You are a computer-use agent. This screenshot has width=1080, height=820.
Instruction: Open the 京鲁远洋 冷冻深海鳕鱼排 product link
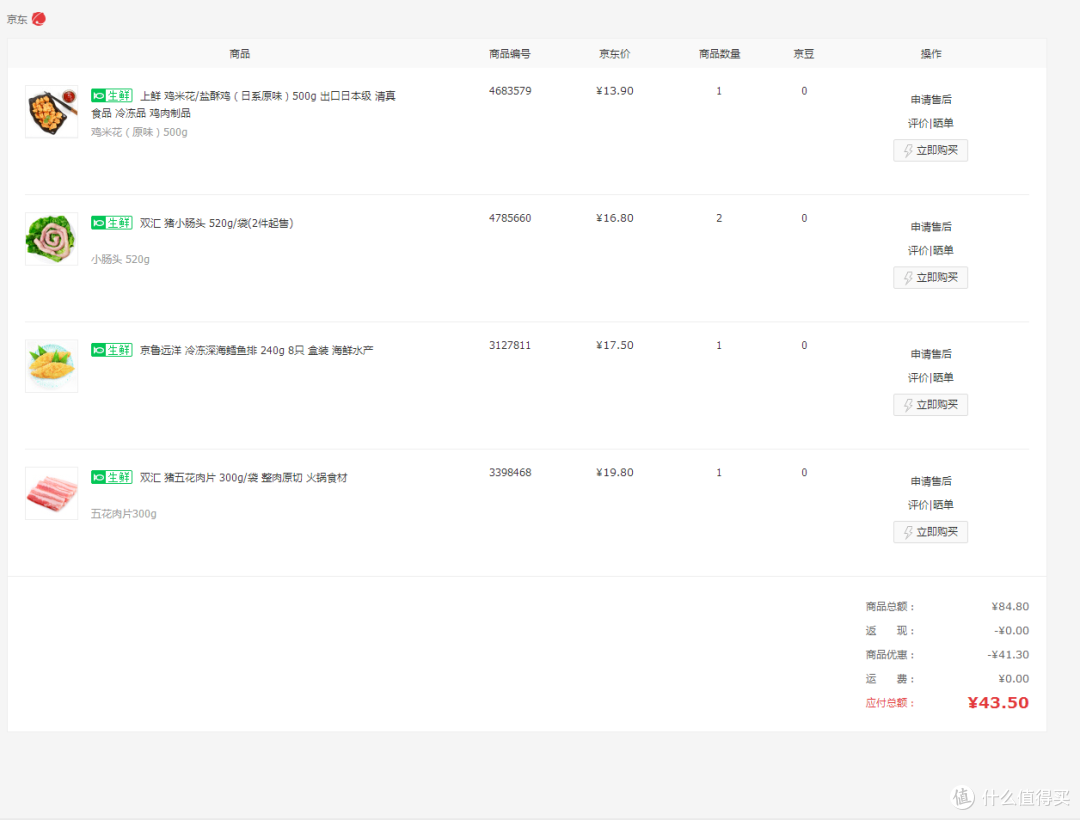[x=257, y=350]
